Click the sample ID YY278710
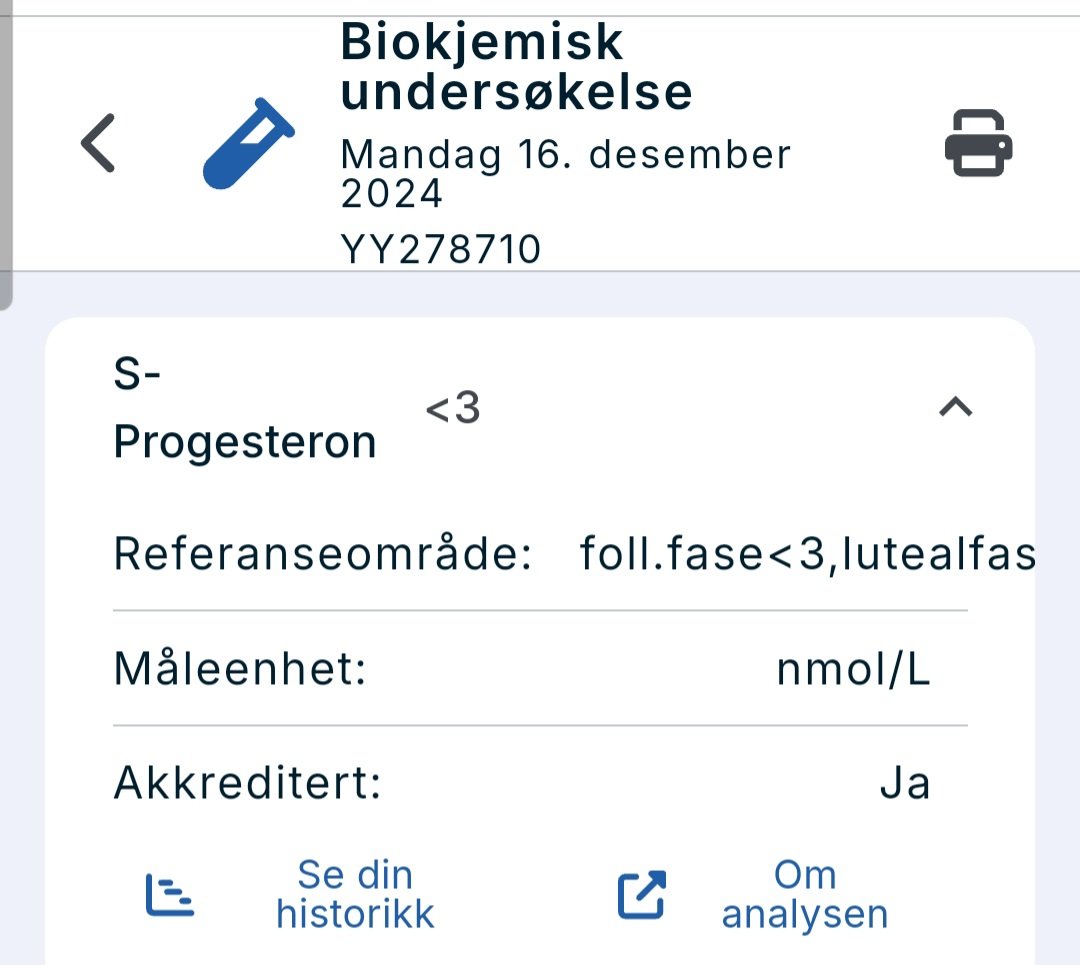 (440, 250)
